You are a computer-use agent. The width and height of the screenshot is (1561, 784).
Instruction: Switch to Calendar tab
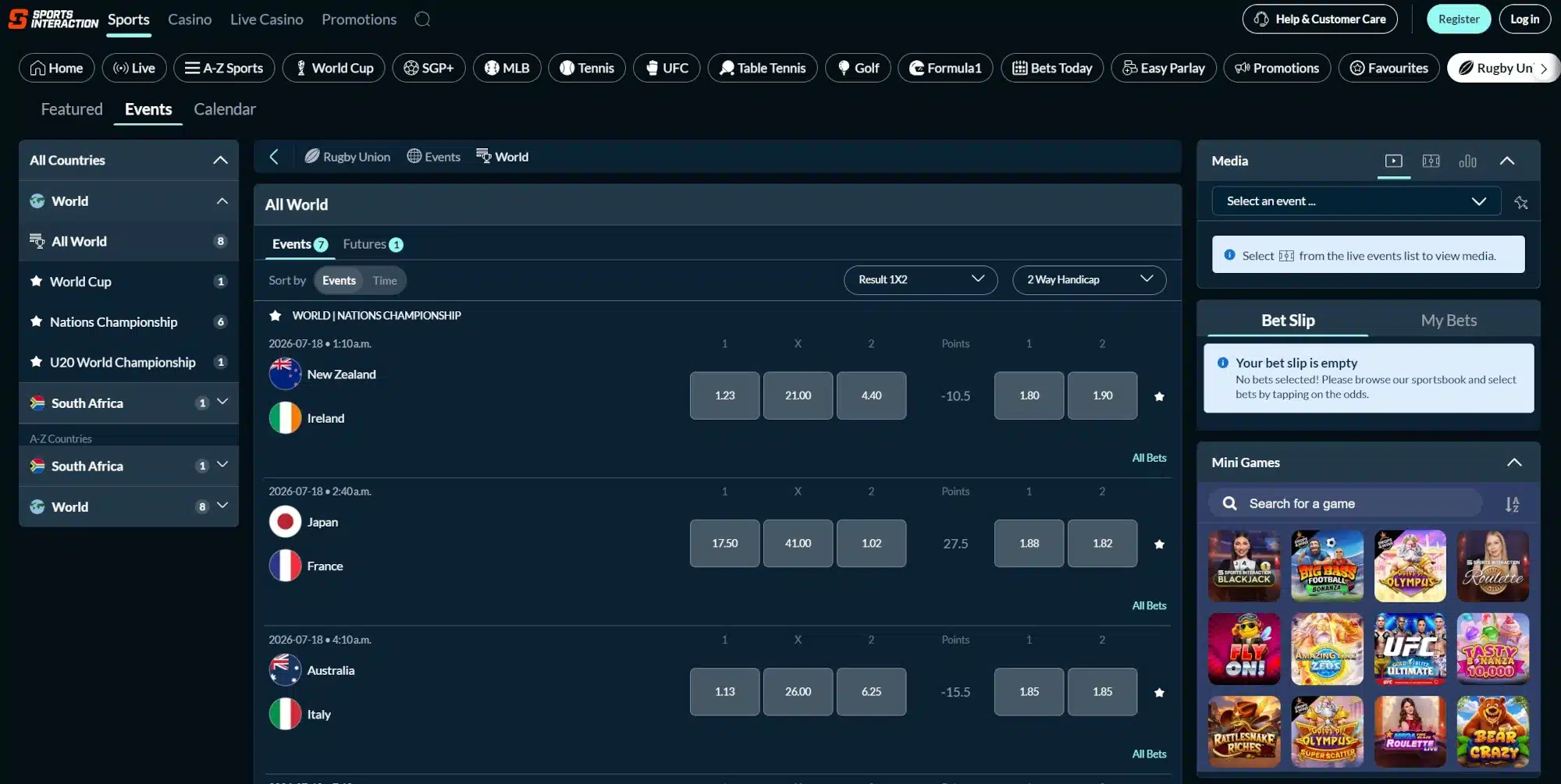pos(225,109)
